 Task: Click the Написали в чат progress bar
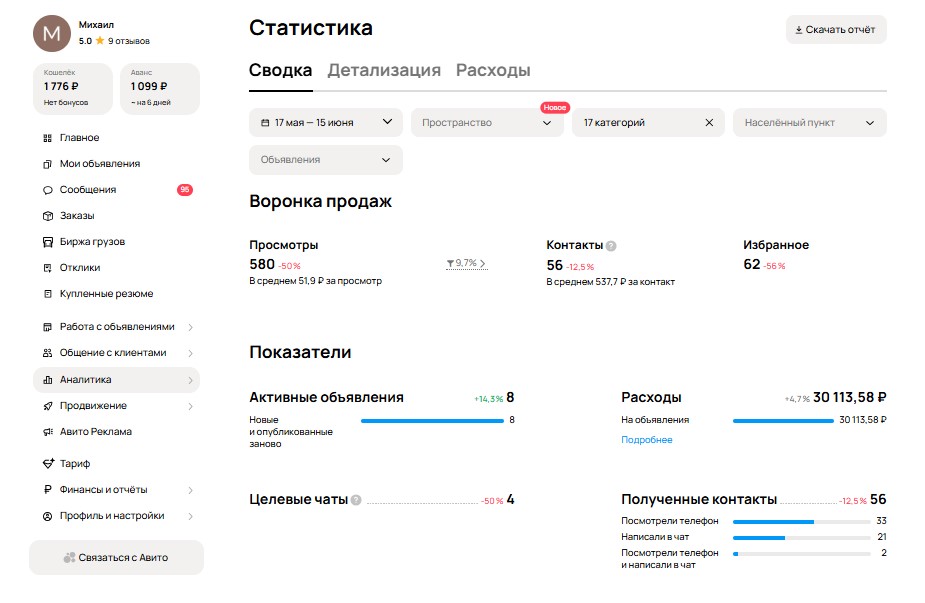[x=801, y=538]
